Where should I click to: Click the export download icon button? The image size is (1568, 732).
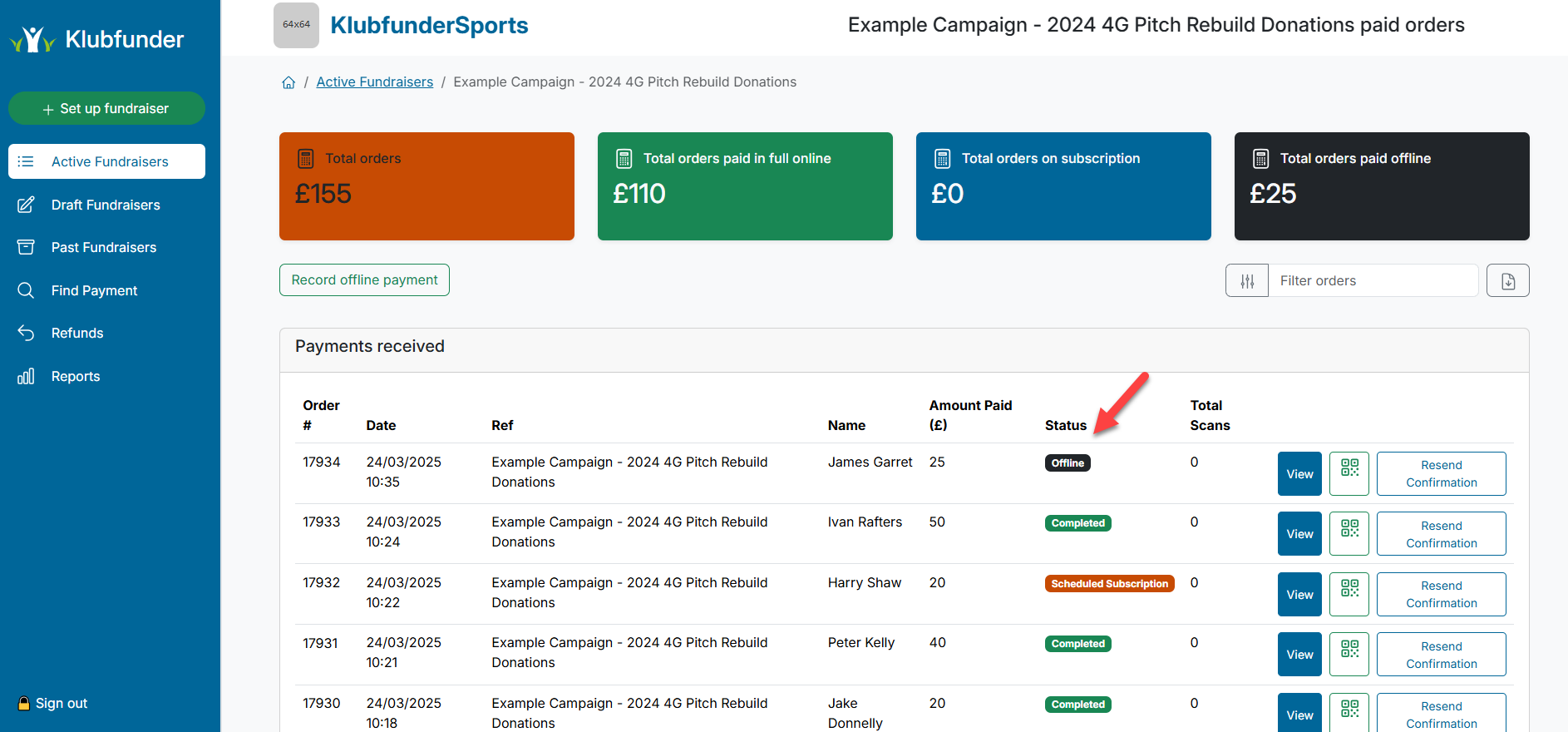(1507, 281)
